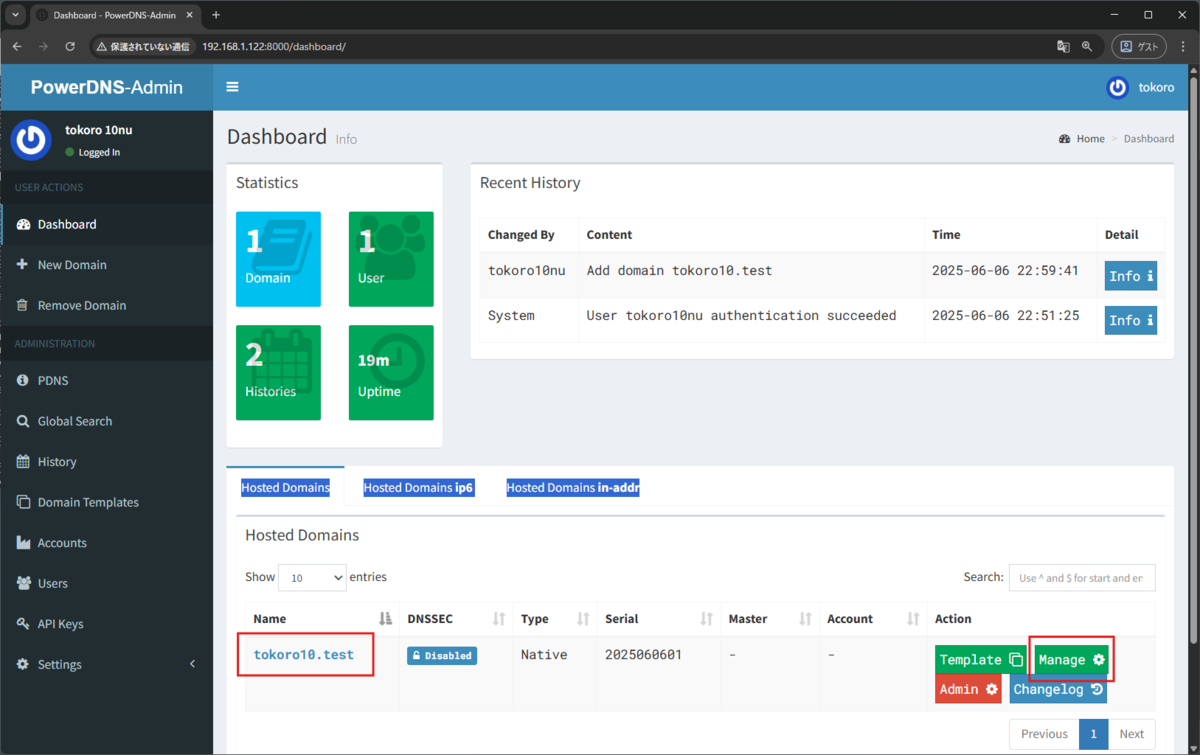Click PowerDNS-Admin logo link

point(106,87)
